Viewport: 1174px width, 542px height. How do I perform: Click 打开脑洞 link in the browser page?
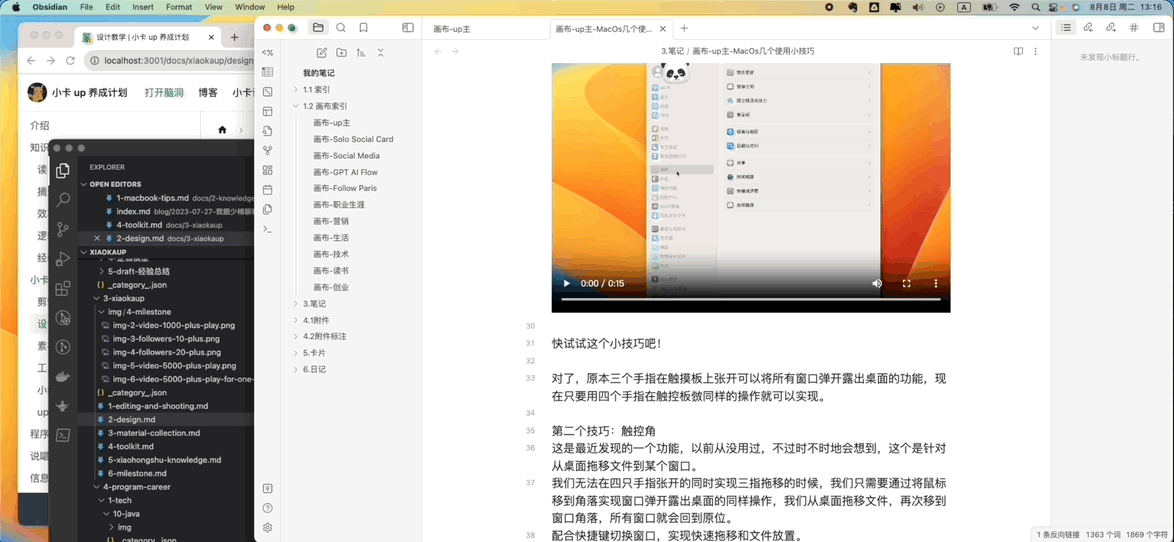(164, 93)
